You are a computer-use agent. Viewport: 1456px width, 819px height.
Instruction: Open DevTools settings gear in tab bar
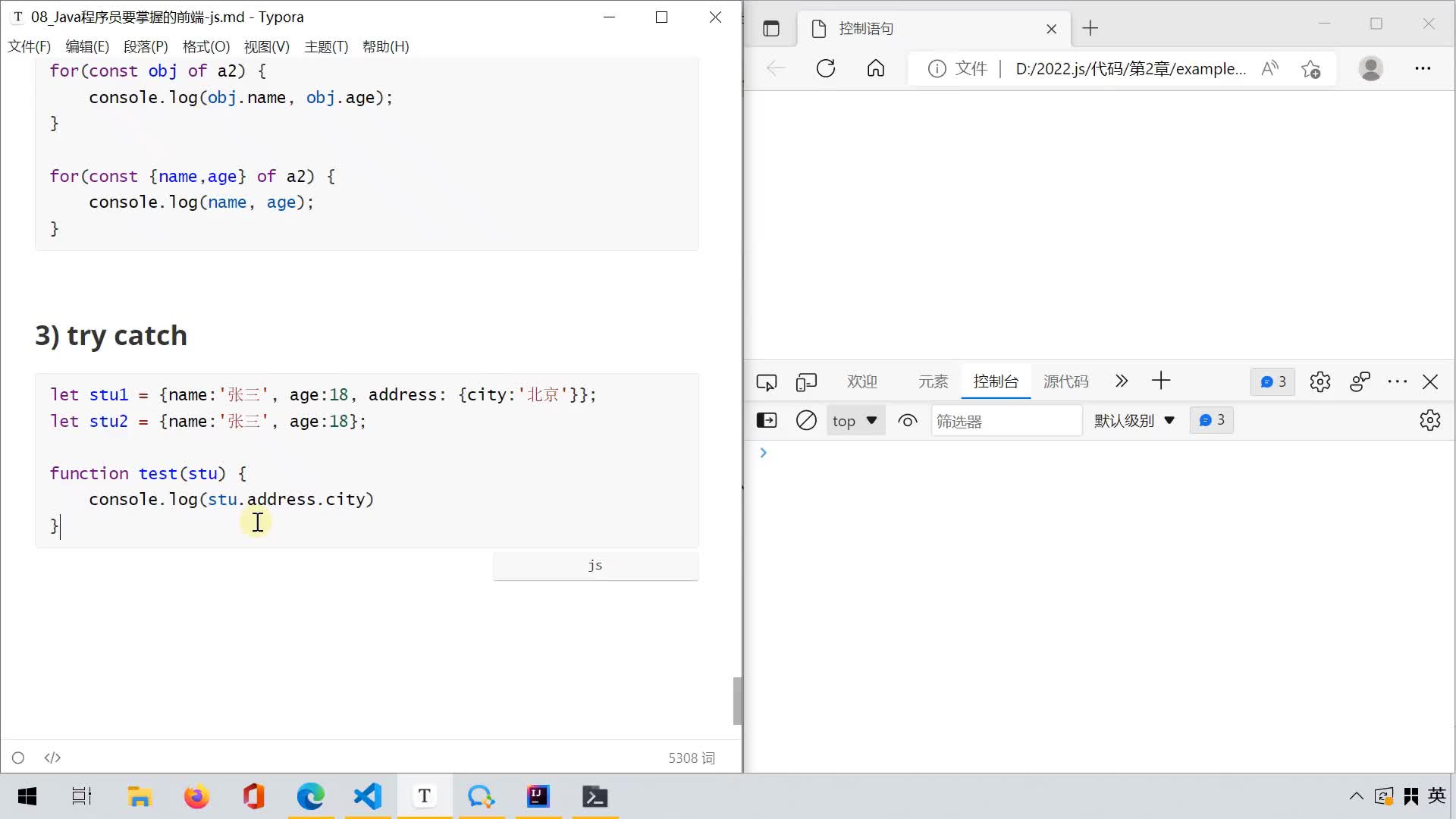click(x=1320, y=382)
